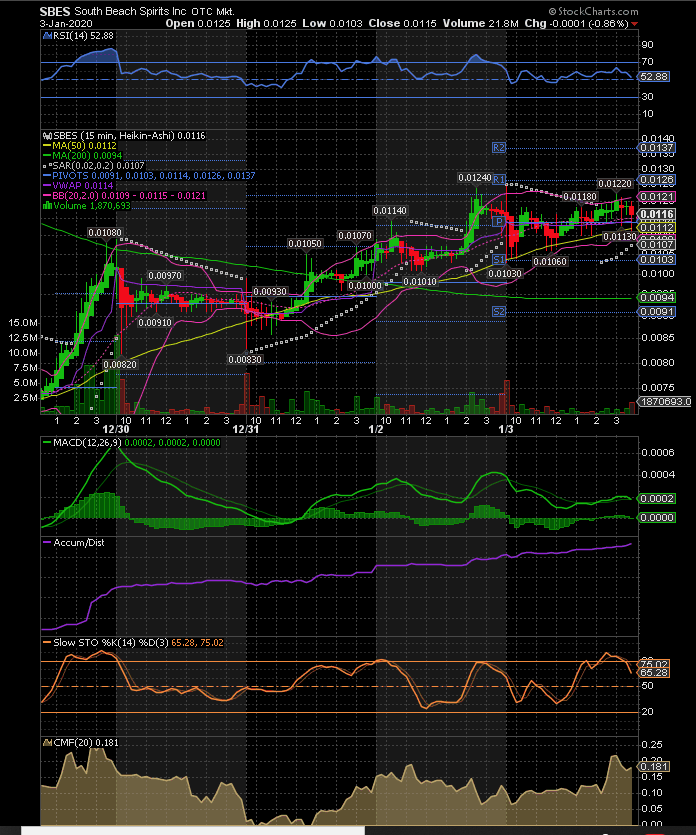
Task: Click the S2 pivot marker
Action: pyautogui.click(x=498, y=312)
